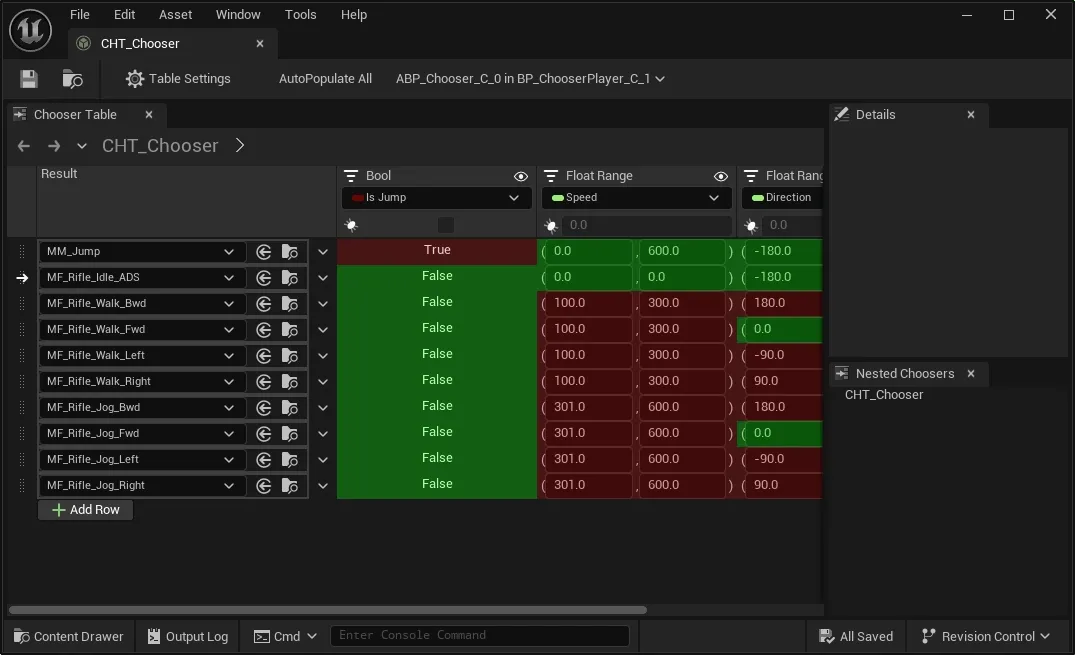Save the asset with the floppy disk icon
This screenshot has width=1075, height=655.
pyautogui.click(x=29, y=79)
